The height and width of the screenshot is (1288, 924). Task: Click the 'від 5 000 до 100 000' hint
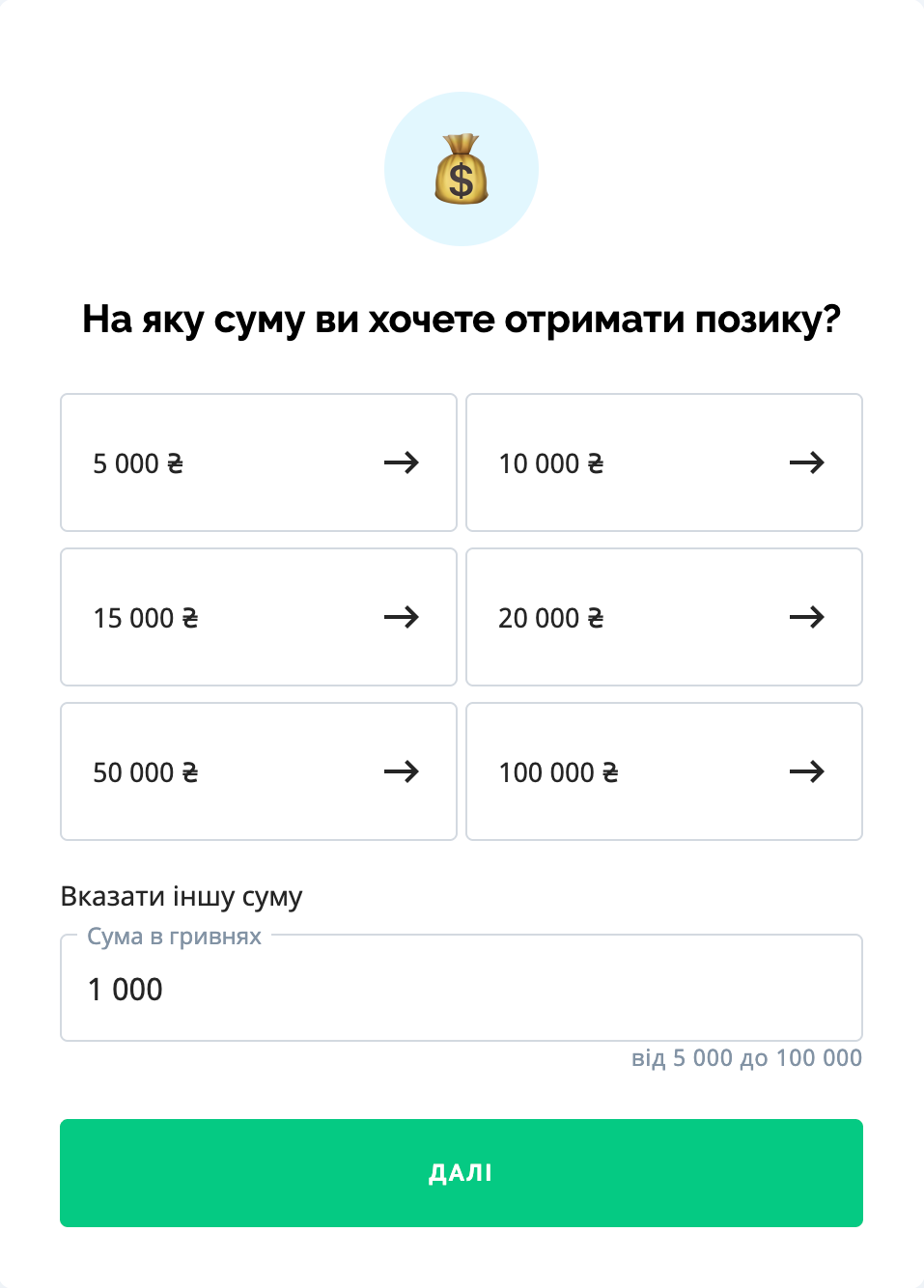[x=746, y=1058]
